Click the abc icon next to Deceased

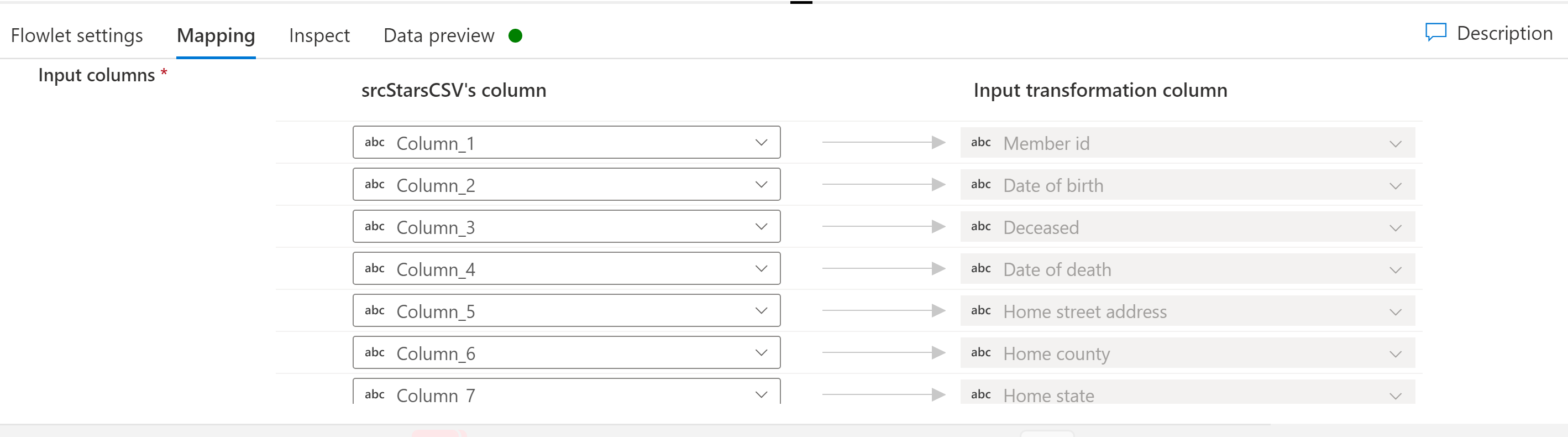click(x=981, y=226)
